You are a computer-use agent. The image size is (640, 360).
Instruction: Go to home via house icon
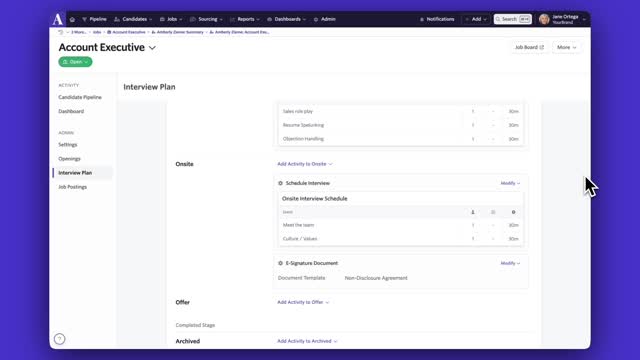click(x=72, y=19)
